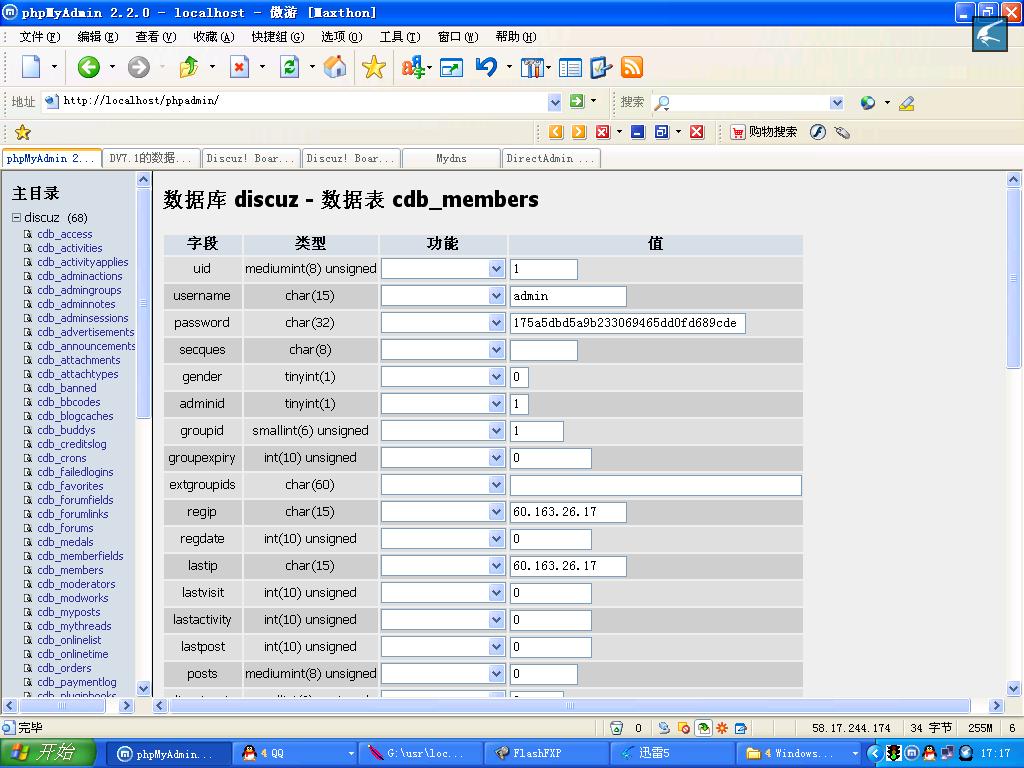Click the magnifier search icon
Image resolution: width=1024 pixels, height=768 pixels.
[662, 103]
